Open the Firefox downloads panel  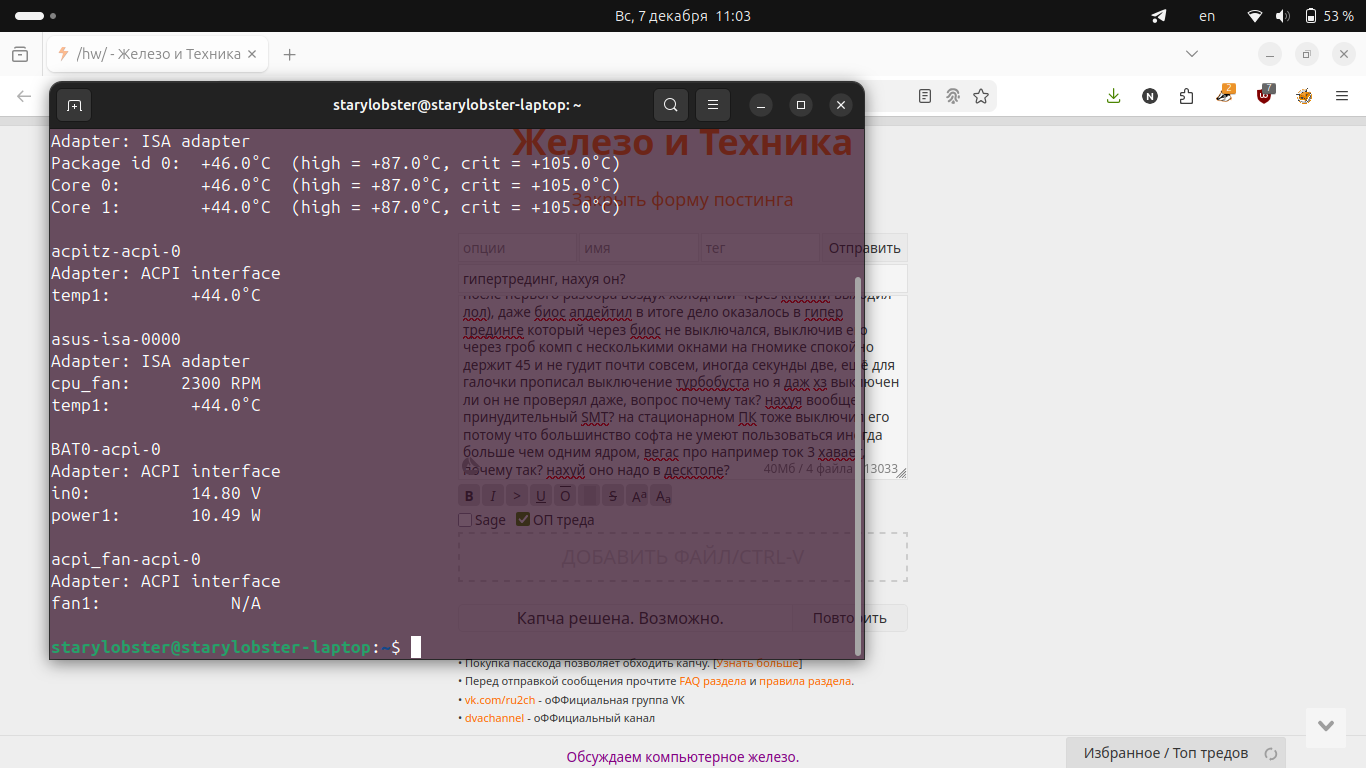point(1113,96)
